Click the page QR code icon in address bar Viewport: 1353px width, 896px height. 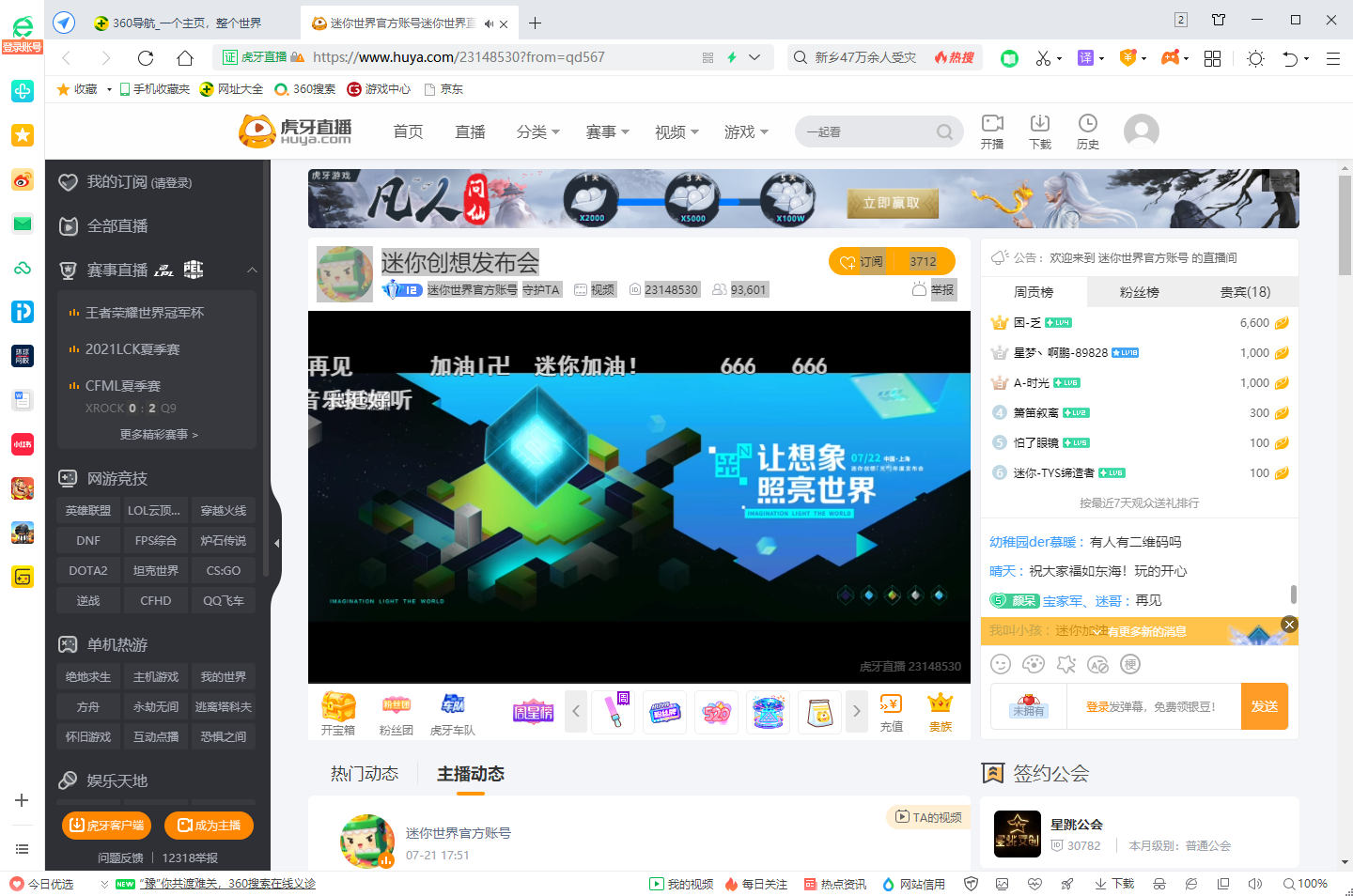click(x=708, y=58)
